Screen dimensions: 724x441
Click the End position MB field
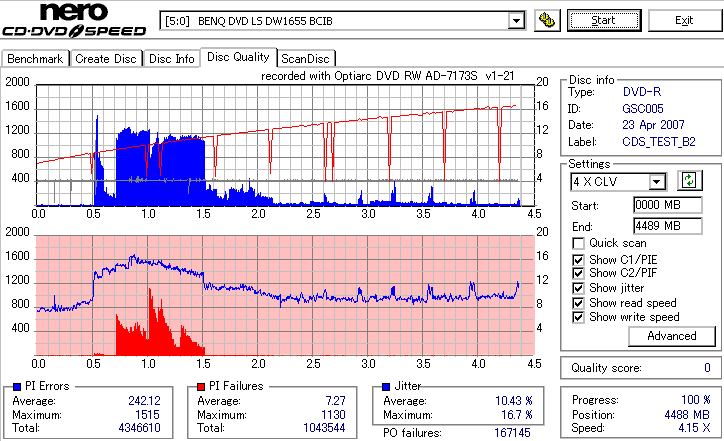click(x=668, y=226)
